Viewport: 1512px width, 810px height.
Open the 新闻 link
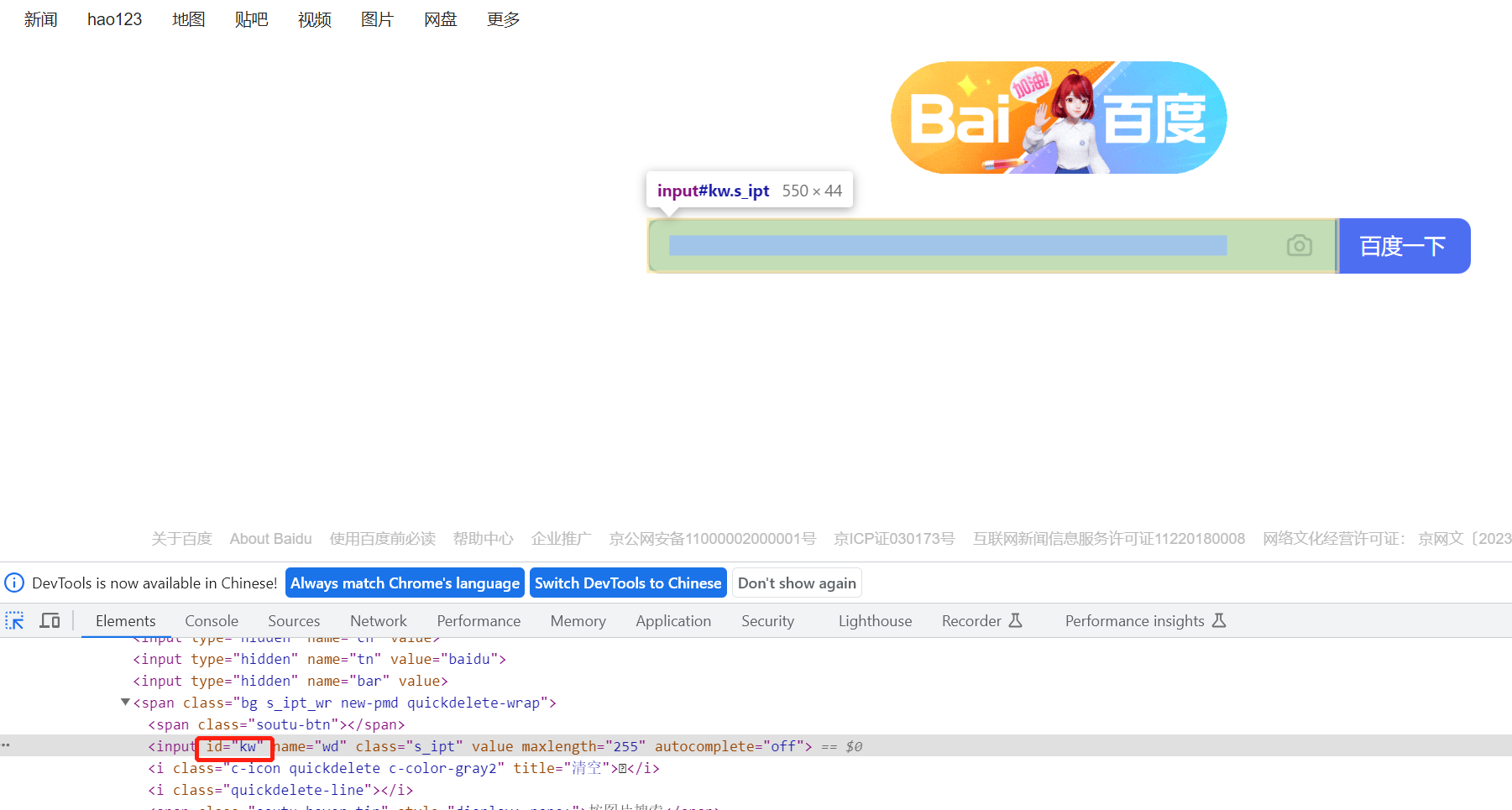tap(40, 19)
